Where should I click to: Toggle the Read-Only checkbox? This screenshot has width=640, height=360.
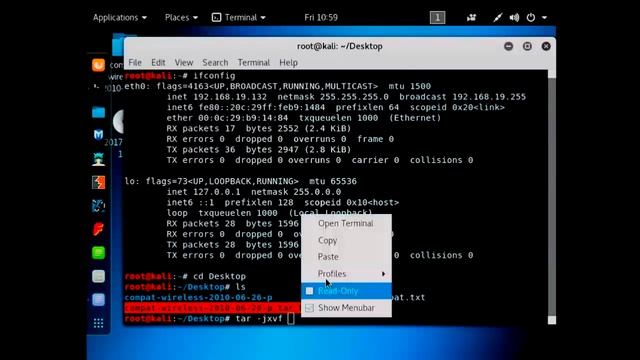(309, 291)
